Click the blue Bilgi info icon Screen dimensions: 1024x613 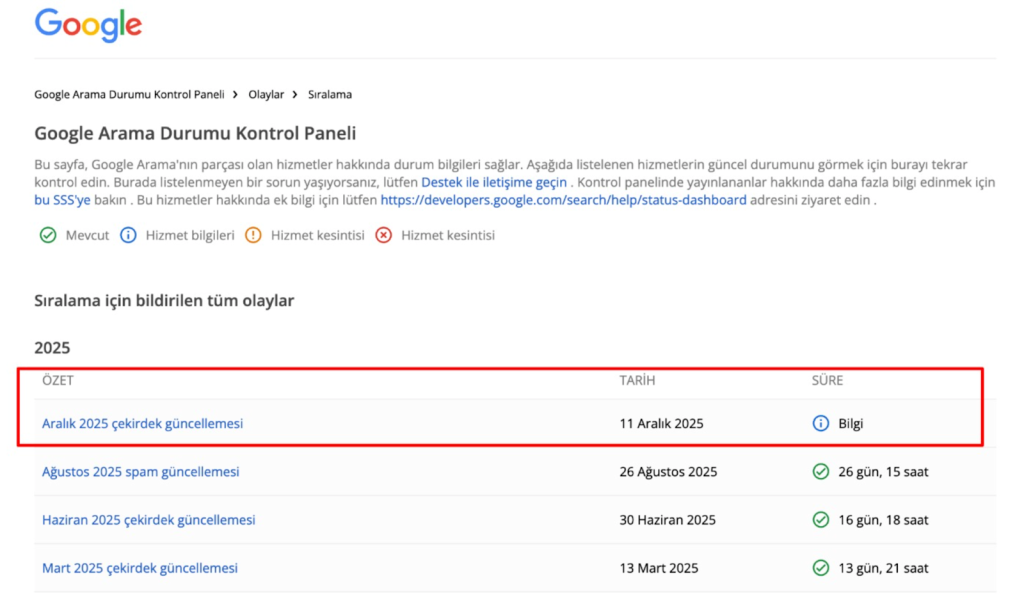[x=821, y=424]
